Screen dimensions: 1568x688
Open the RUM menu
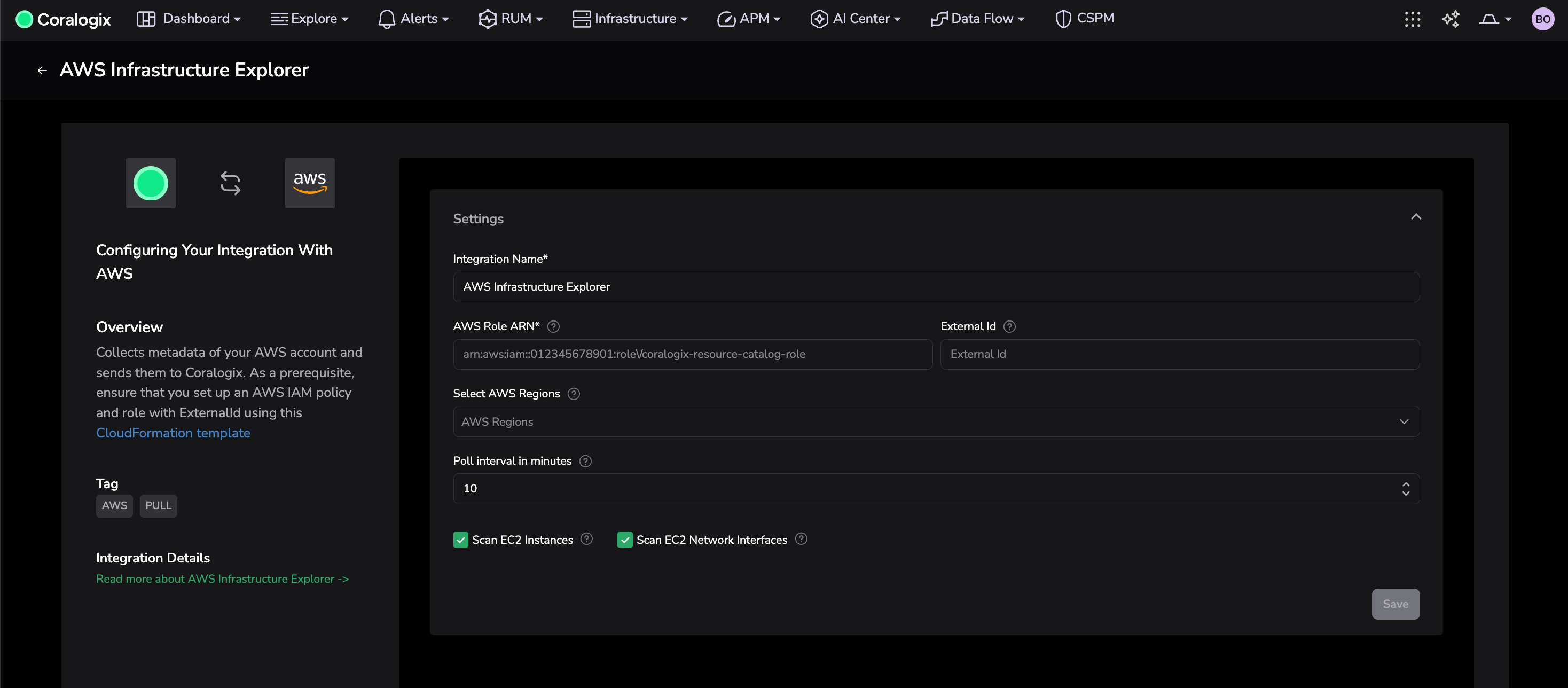click(510, 19)
